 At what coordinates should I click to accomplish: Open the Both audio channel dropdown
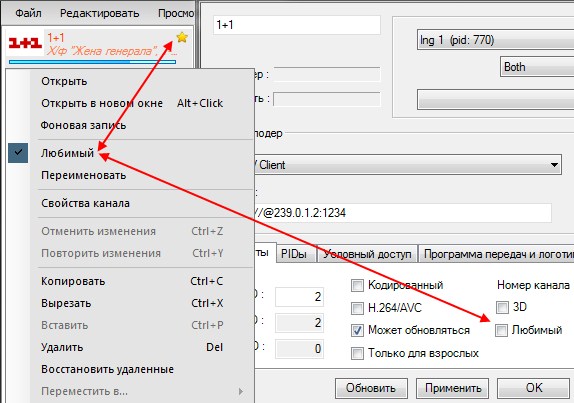point(537,67)
